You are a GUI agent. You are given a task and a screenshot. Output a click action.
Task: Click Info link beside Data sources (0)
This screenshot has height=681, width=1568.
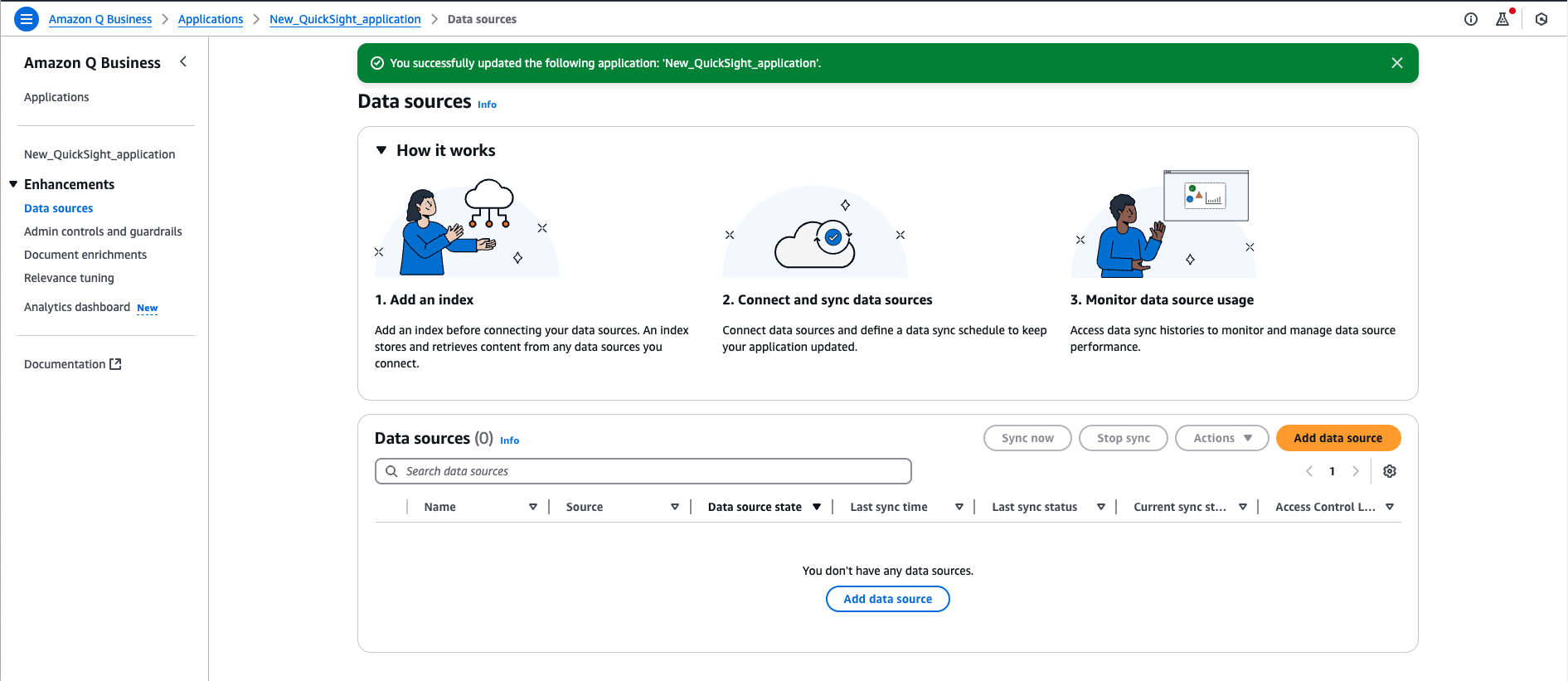pos(509,440)
